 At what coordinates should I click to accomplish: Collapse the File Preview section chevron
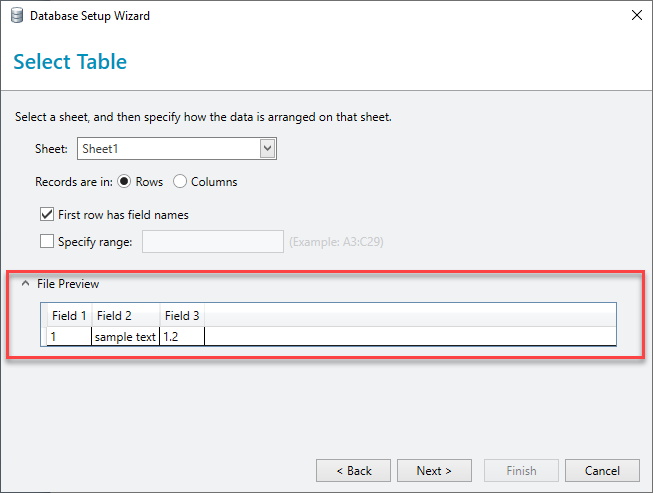coord(25,284)
